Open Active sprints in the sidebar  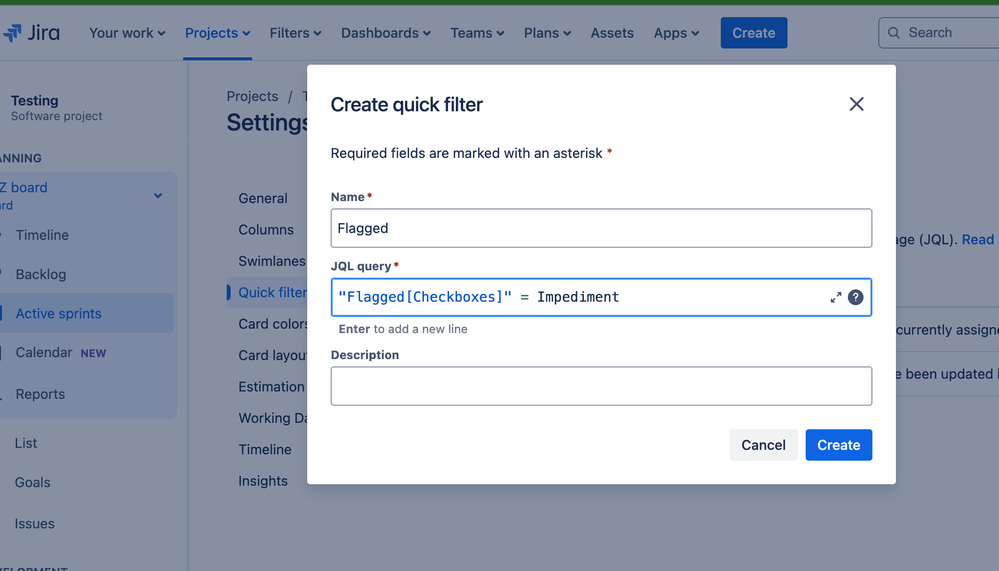59,314
